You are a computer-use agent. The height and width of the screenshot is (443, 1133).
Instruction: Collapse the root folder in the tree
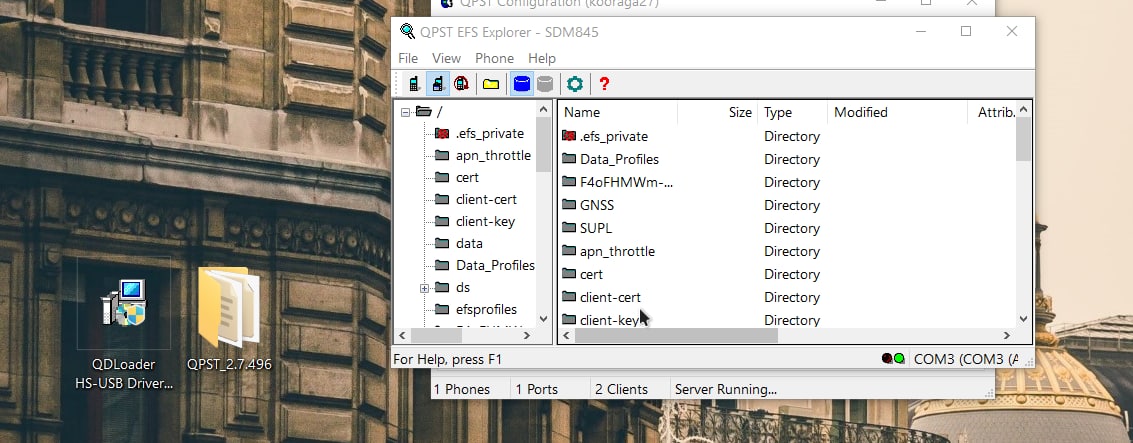tap(405, 112)
